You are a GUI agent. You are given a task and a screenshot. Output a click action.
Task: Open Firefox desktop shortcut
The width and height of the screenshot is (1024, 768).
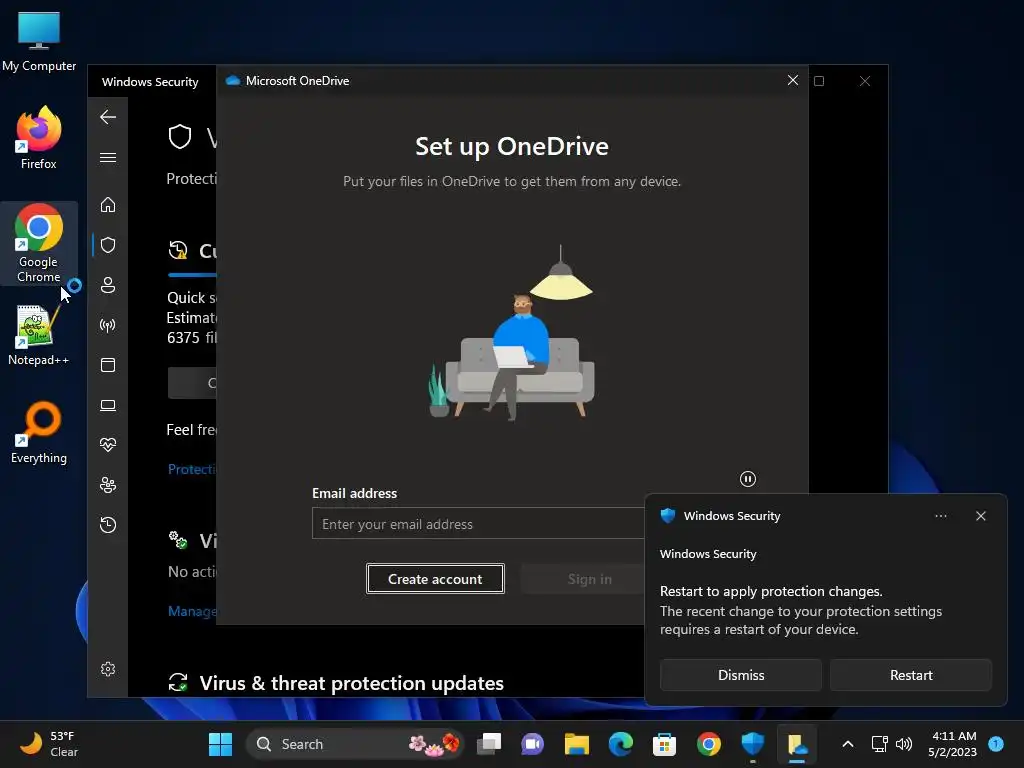pyautogui.click(x=39, y=138)
